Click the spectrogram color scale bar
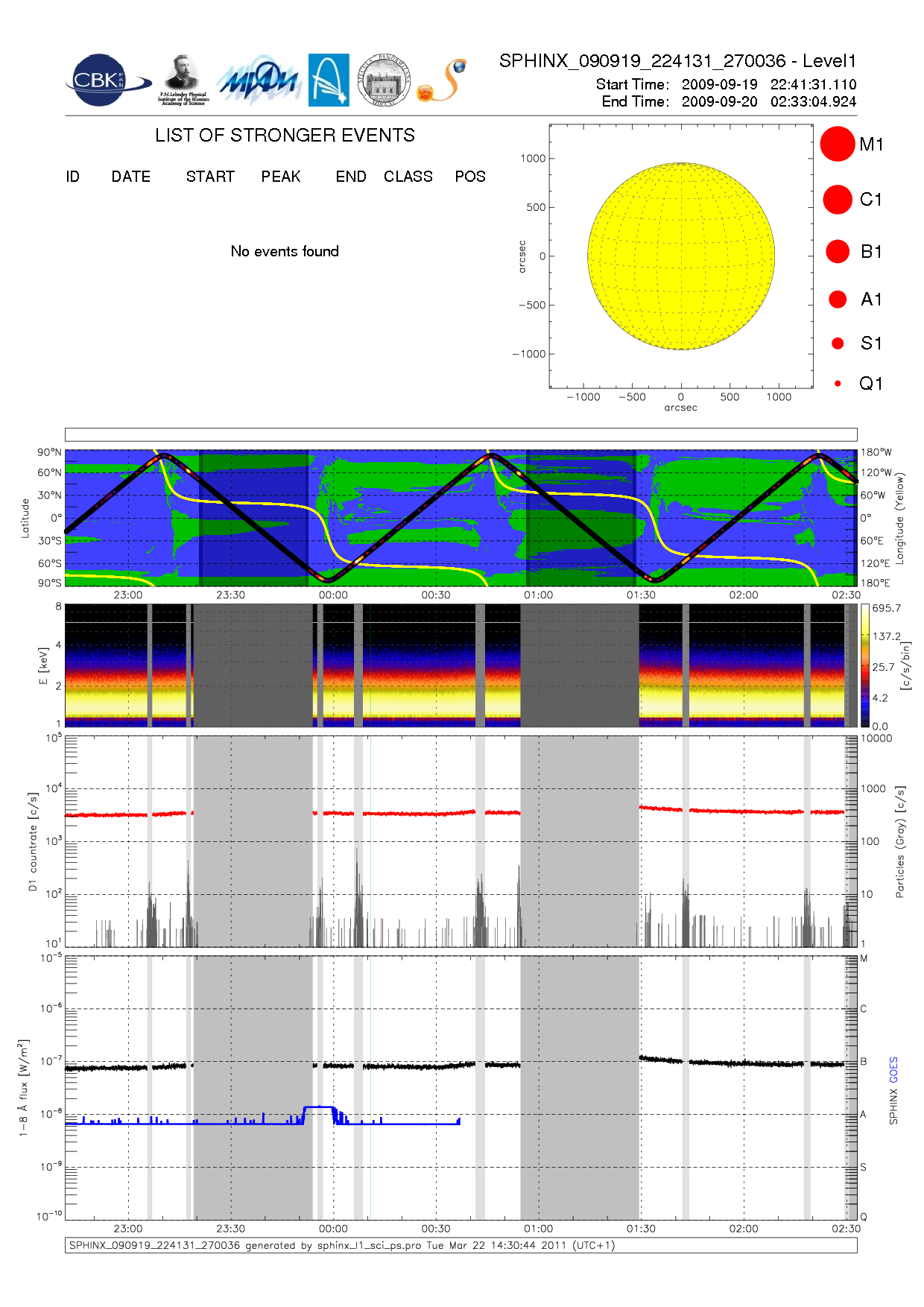The width and height of the screenshot is (924, 1307). (864, 665)
